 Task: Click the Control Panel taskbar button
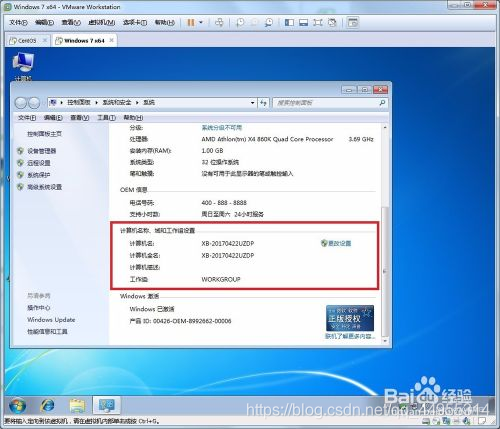[107, 405]
